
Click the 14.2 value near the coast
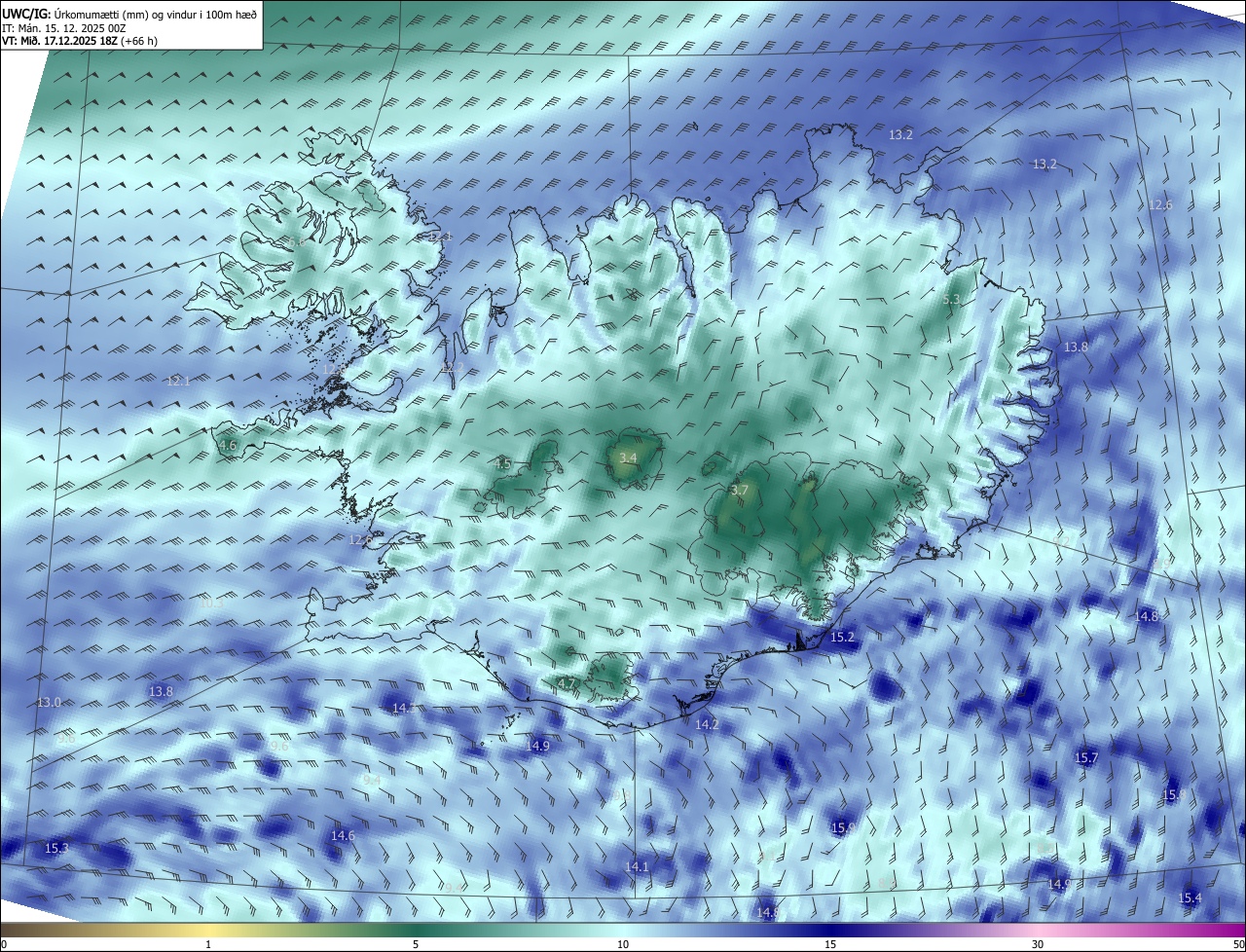coord(707,724)
